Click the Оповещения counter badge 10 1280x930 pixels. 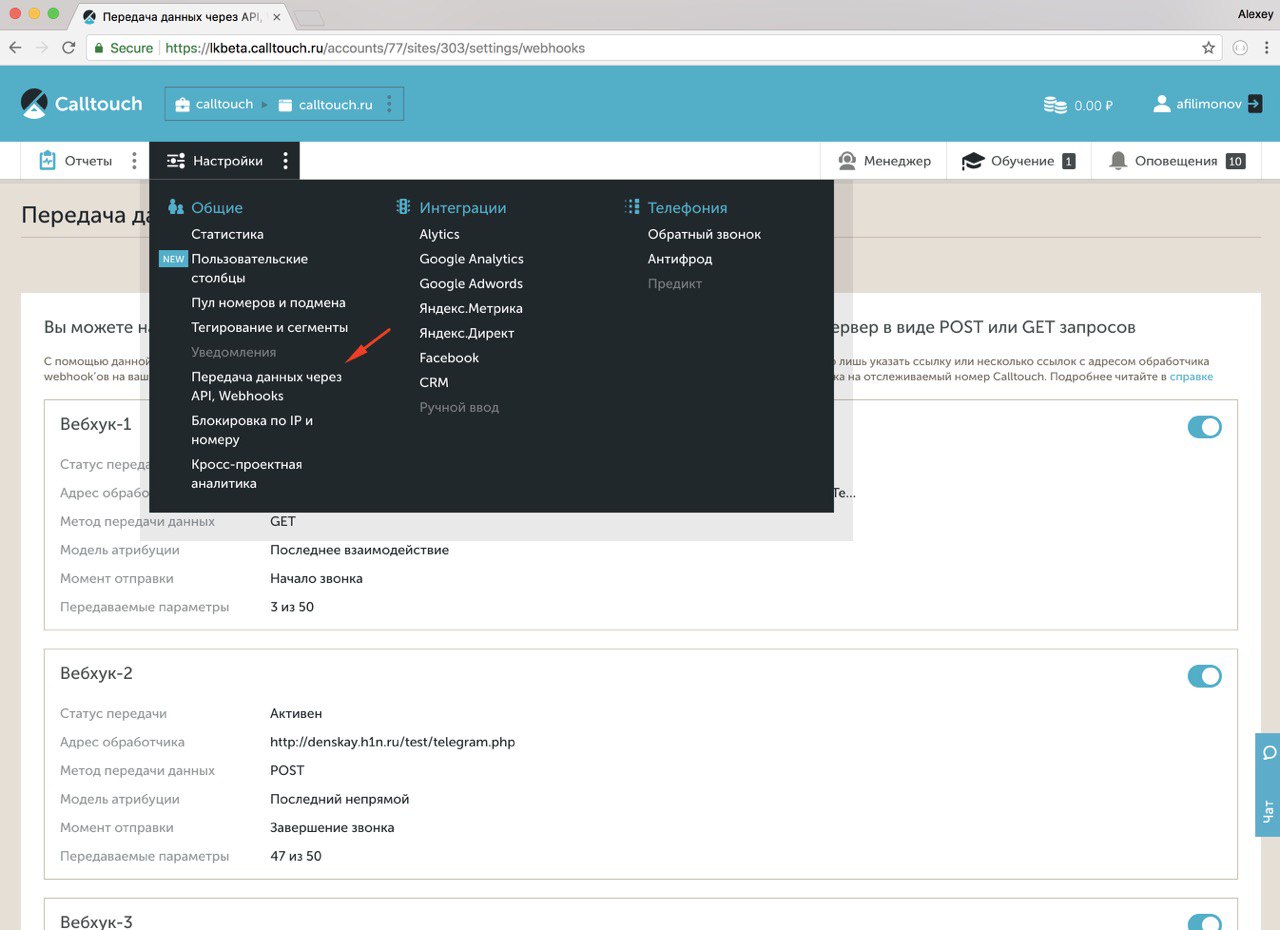(x=1235, y=161)
